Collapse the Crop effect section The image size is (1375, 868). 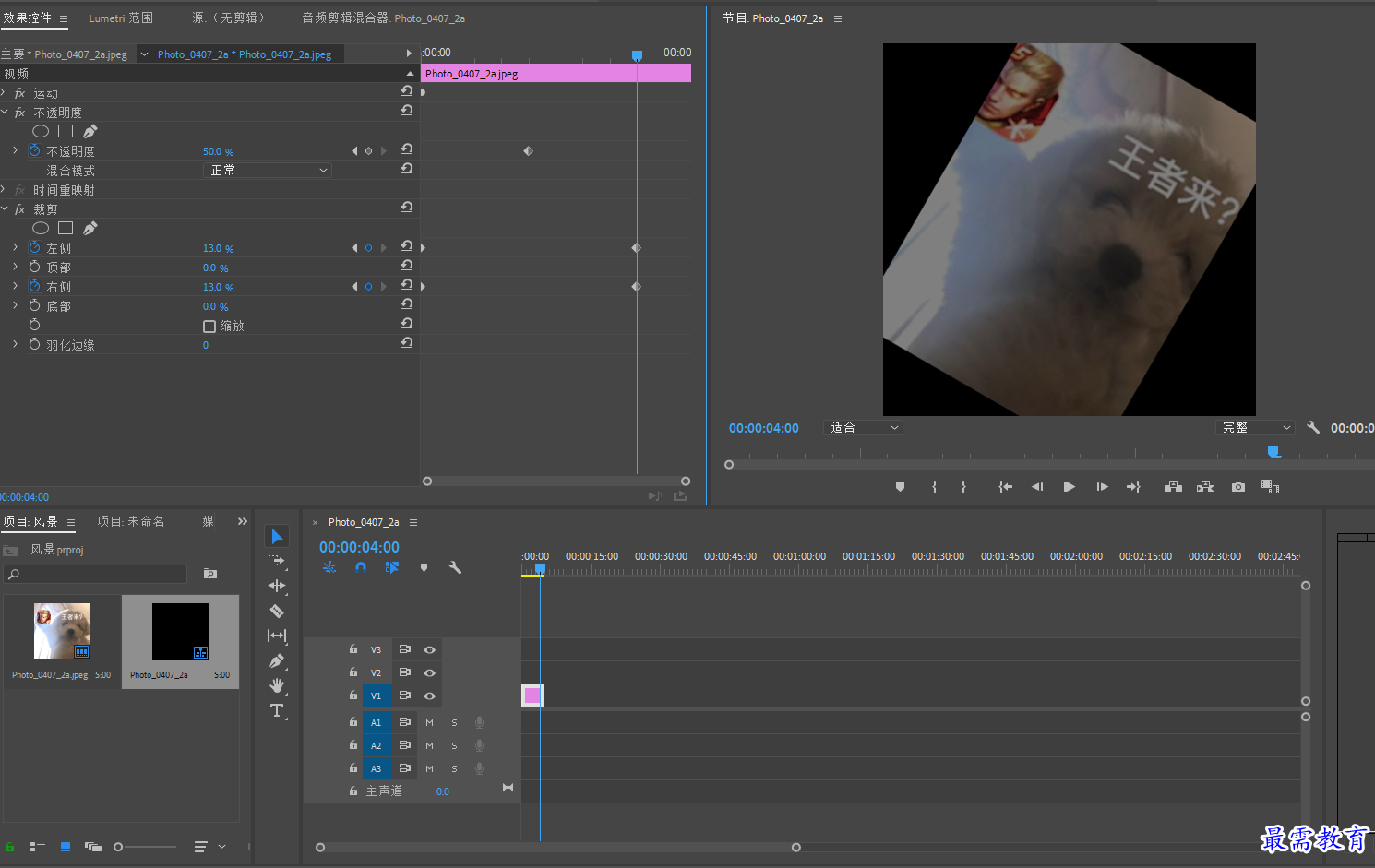click(5, 208)
